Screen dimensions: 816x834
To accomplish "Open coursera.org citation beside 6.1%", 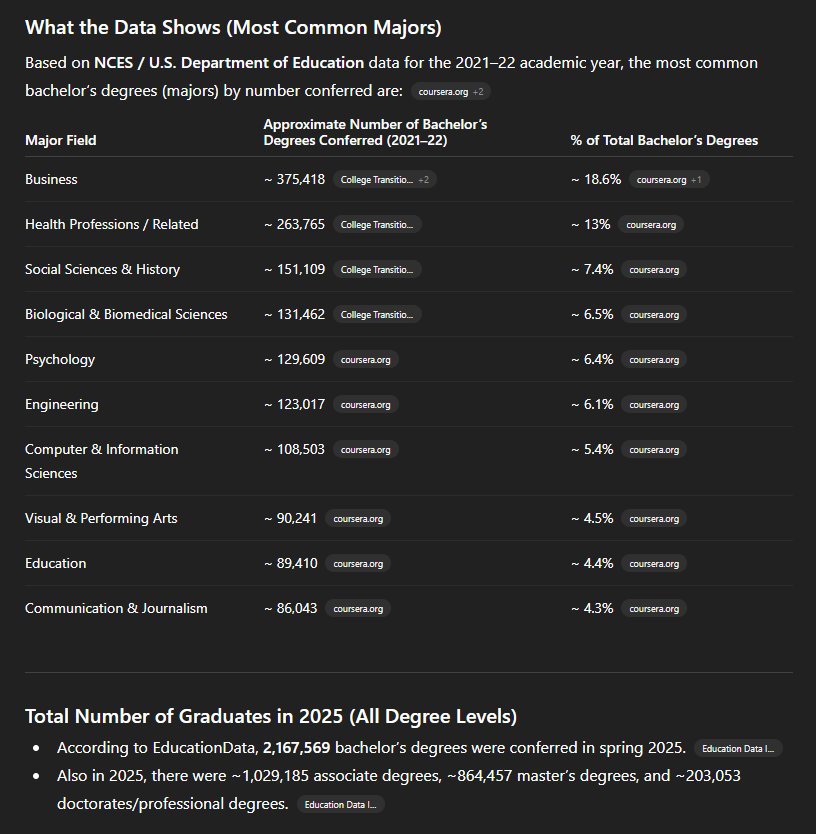I will click(654, 405).
